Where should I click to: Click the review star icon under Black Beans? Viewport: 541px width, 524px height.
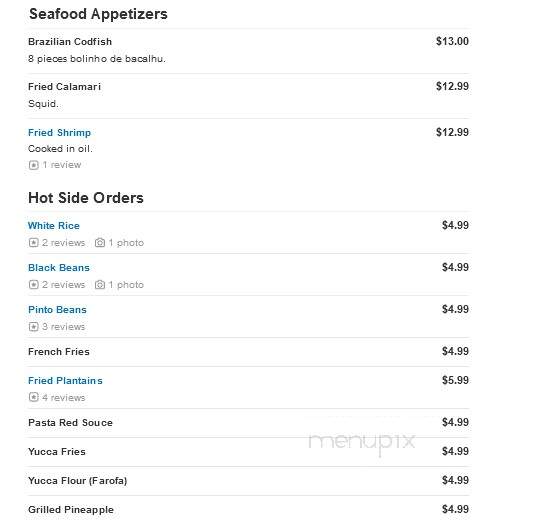33,285
